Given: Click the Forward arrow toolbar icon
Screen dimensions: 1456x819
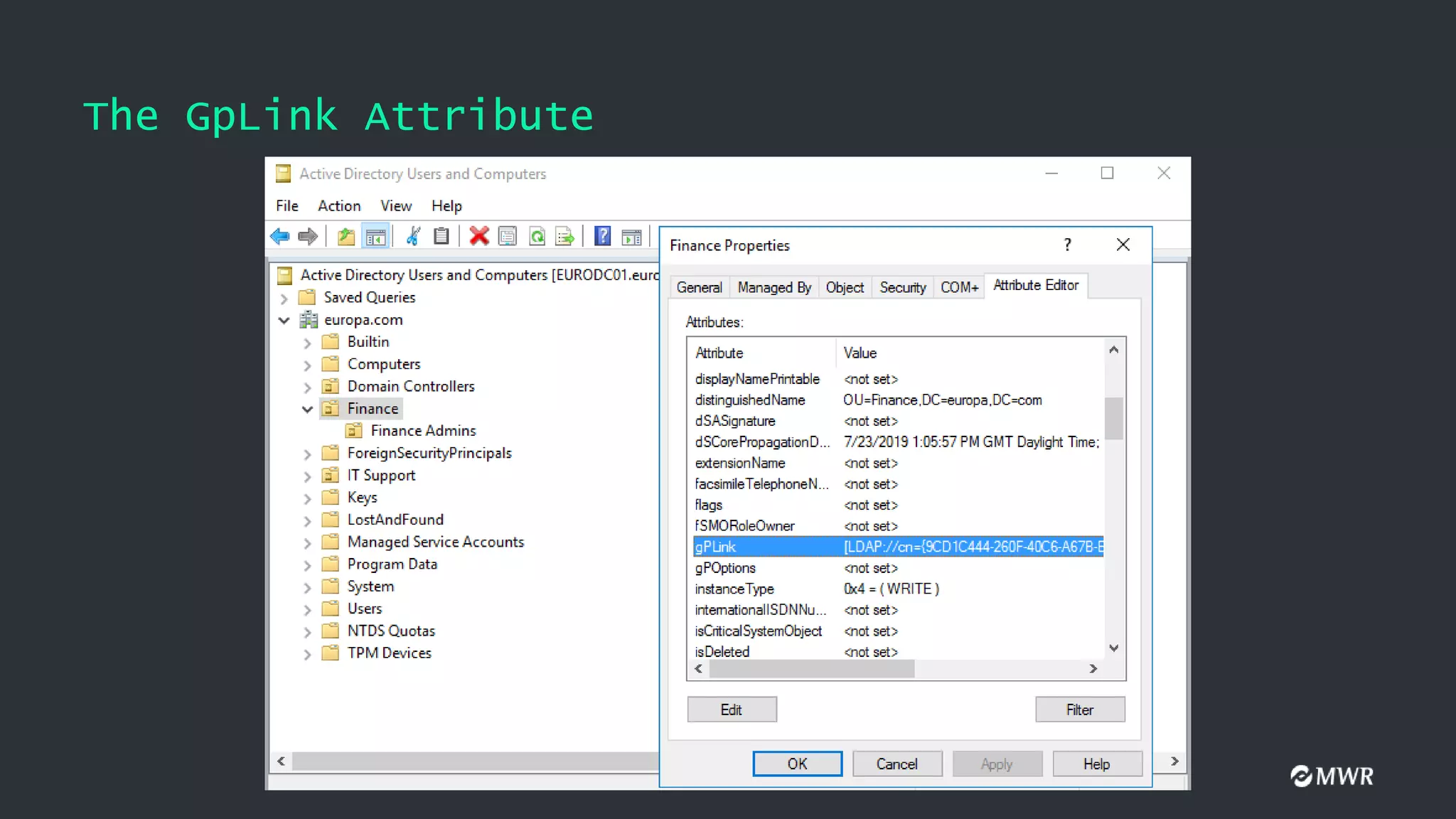Looking at the screenshot, I should (308, 236).
